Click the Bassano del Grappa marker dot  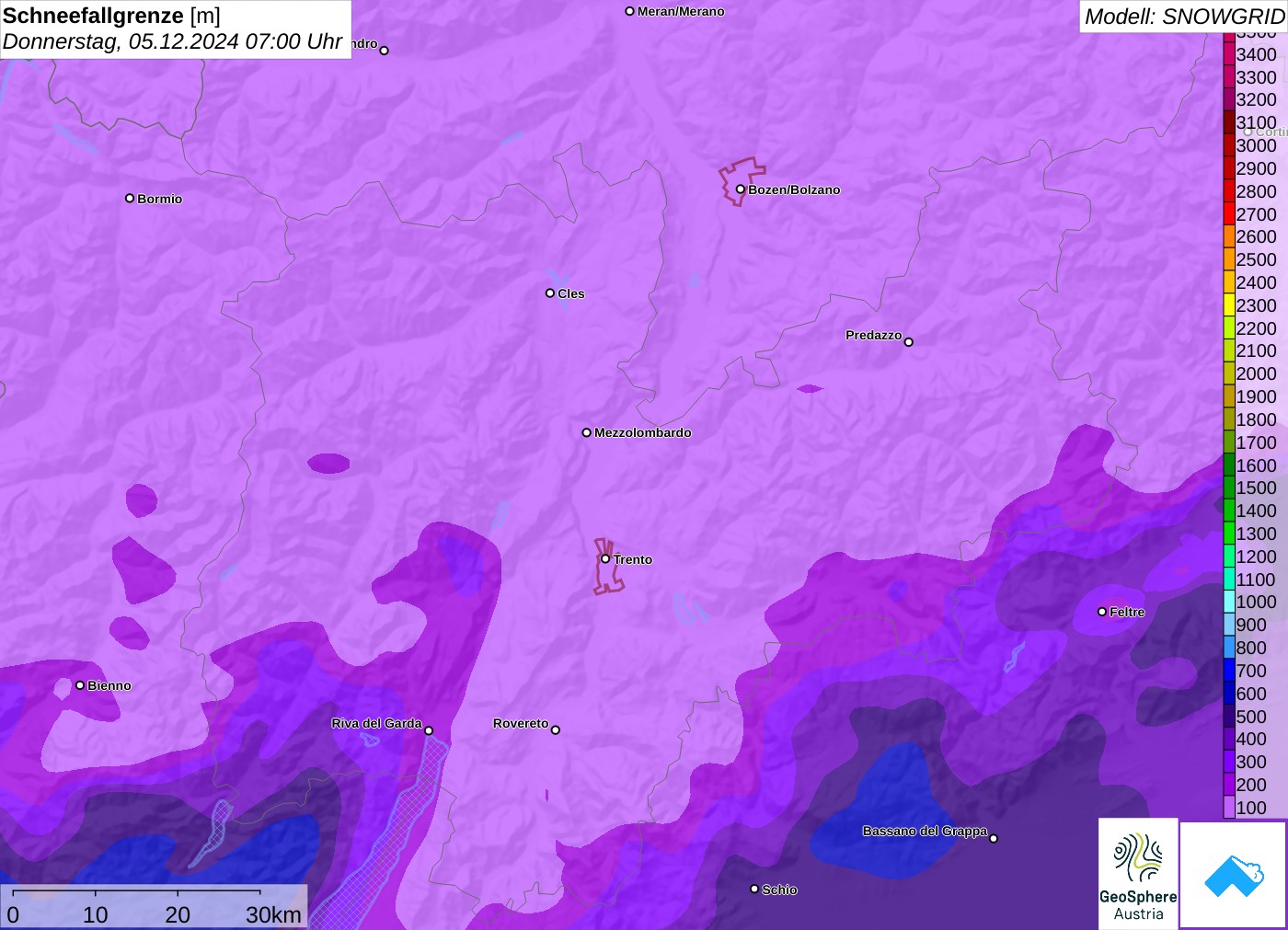[994, 838]
